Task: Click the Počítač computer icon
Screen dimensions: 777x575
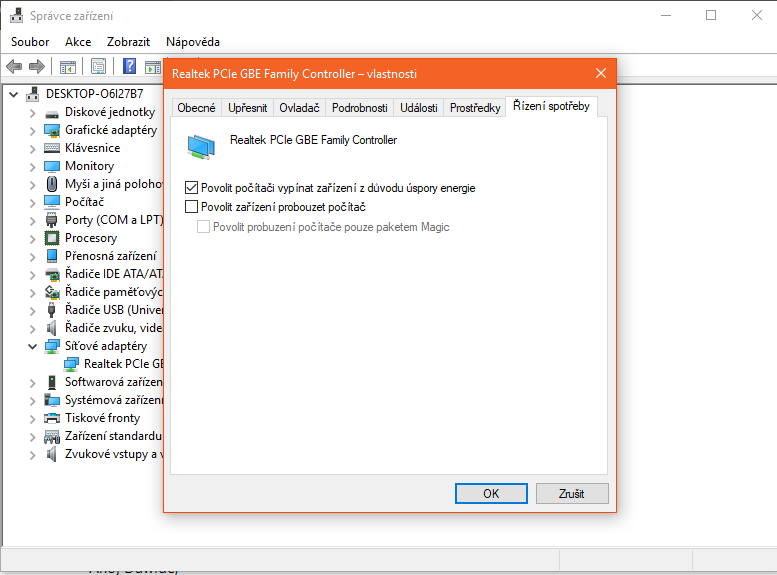Action: click(x=52, y=202)
